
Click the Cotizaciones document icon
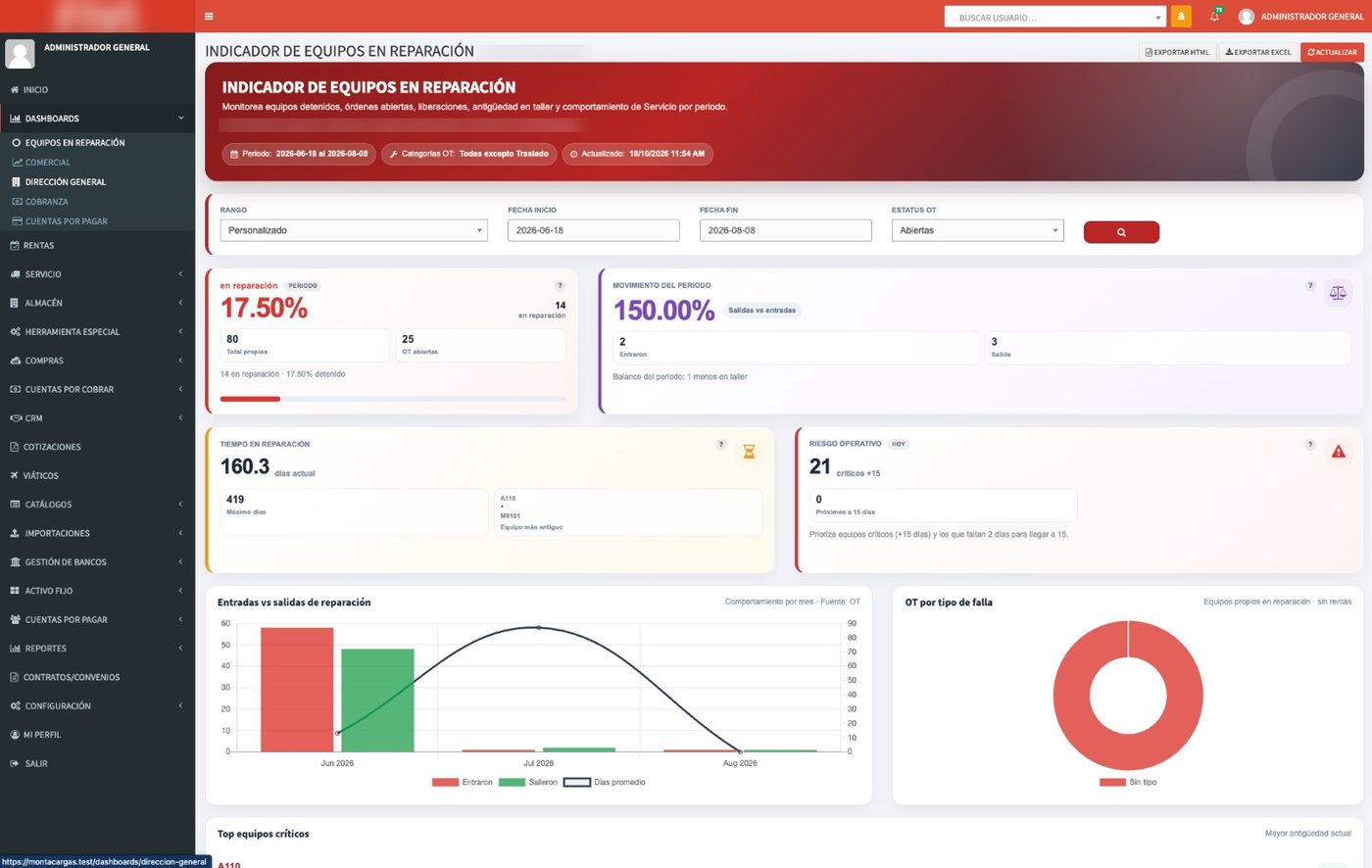click(15, 447)
